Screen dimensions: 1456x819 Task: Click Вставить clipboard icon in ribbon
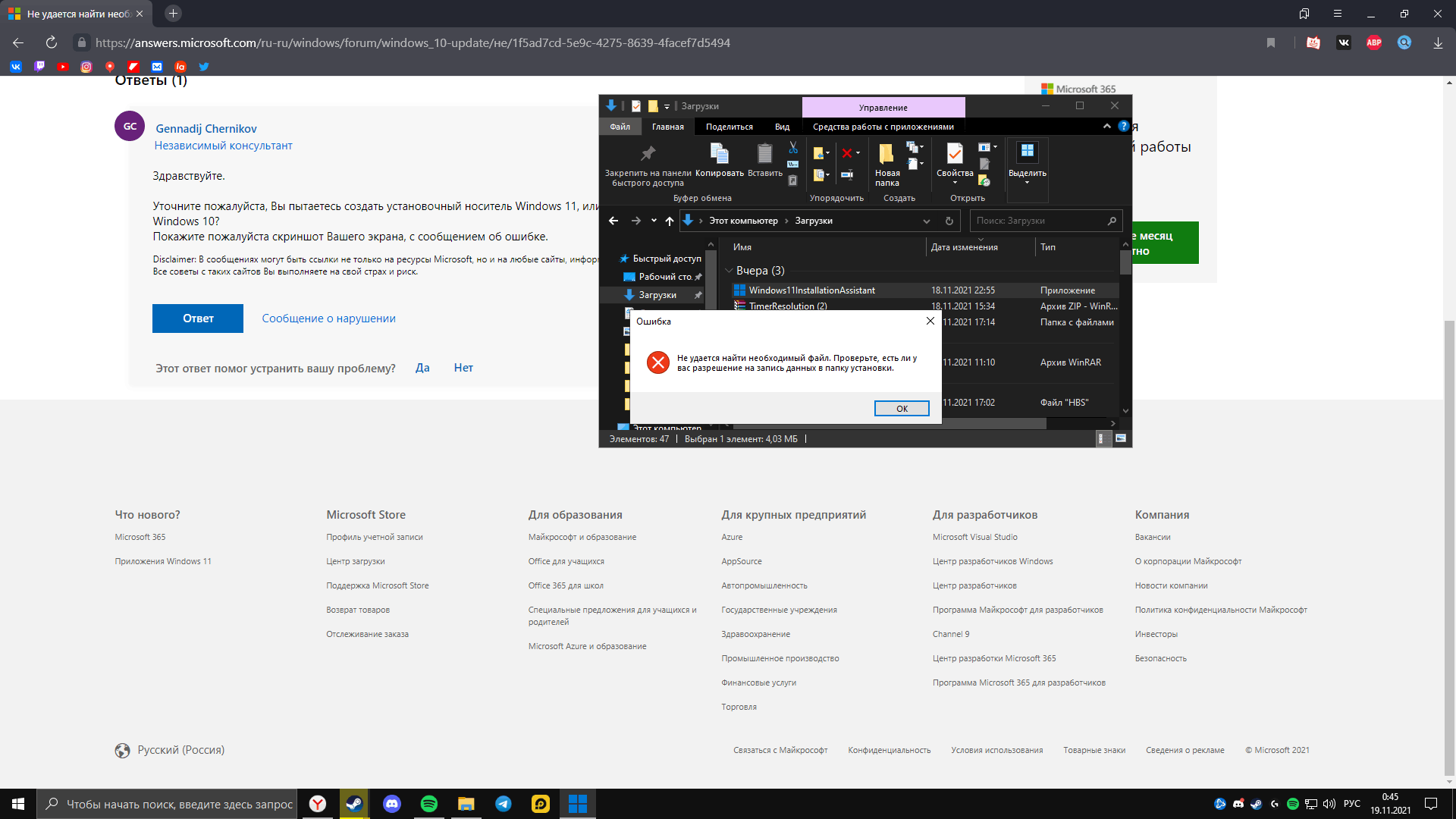(x=764, y=154)
